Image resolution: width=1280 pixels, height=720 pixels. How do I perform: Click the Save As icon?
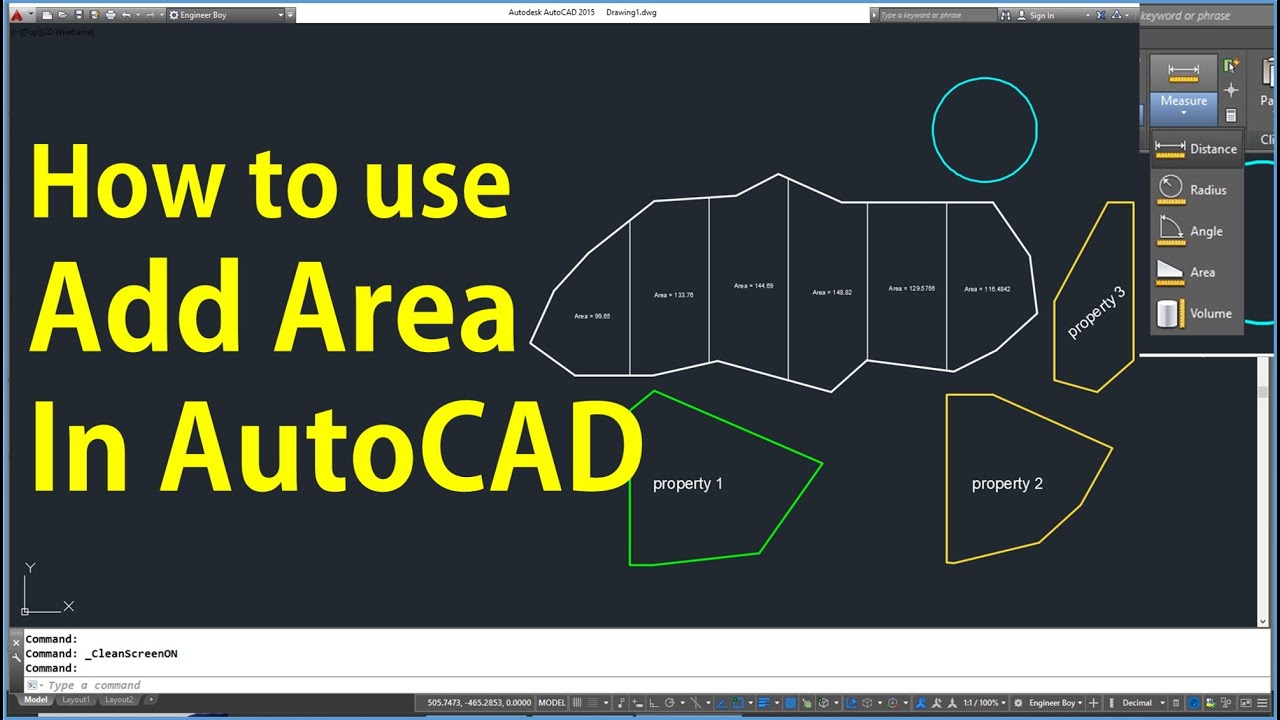[94, 15]
